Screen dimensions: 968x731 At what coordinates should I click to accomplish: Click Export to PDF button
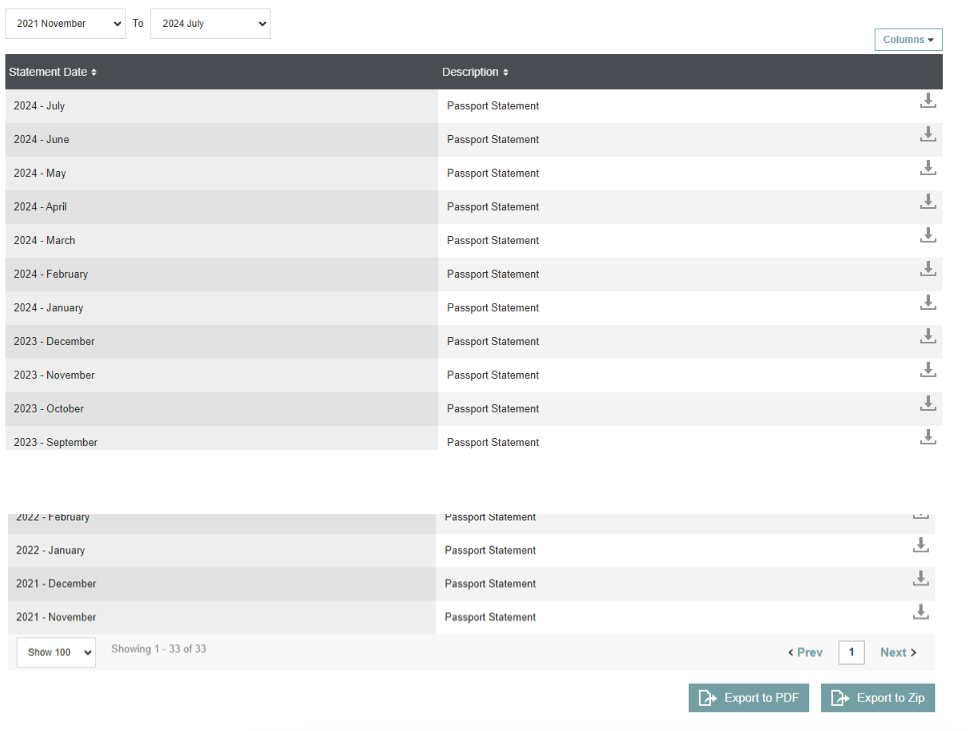[748, 698]
